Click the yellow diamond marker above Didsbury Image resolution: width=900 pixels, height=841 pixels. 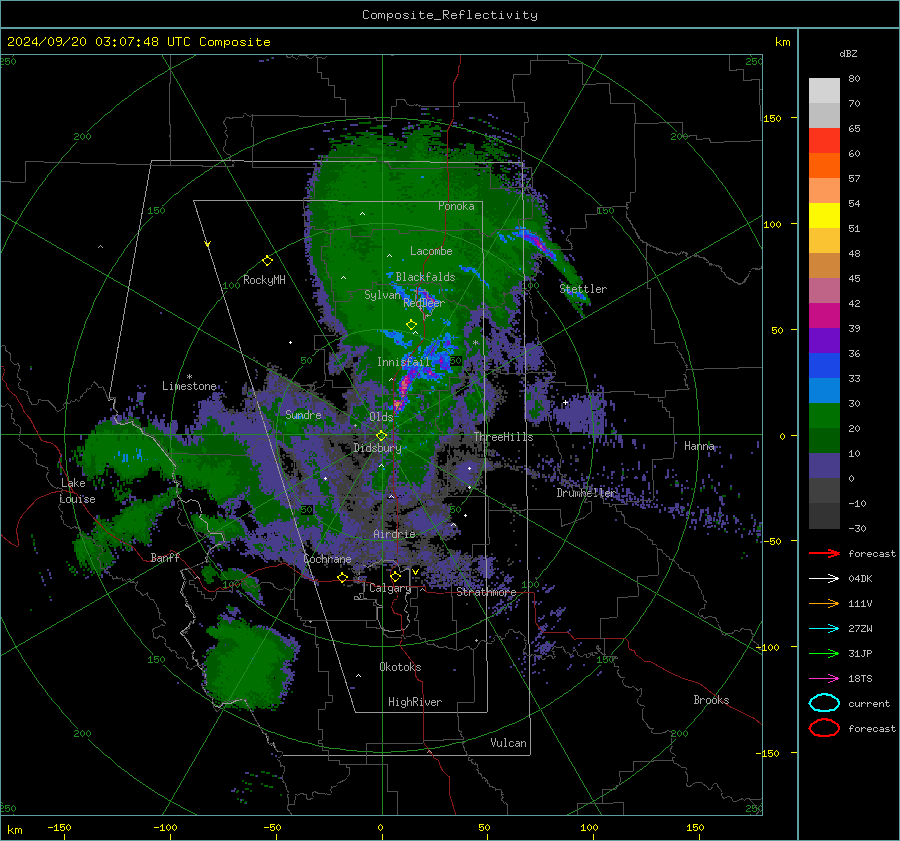(x=381, y=436)
